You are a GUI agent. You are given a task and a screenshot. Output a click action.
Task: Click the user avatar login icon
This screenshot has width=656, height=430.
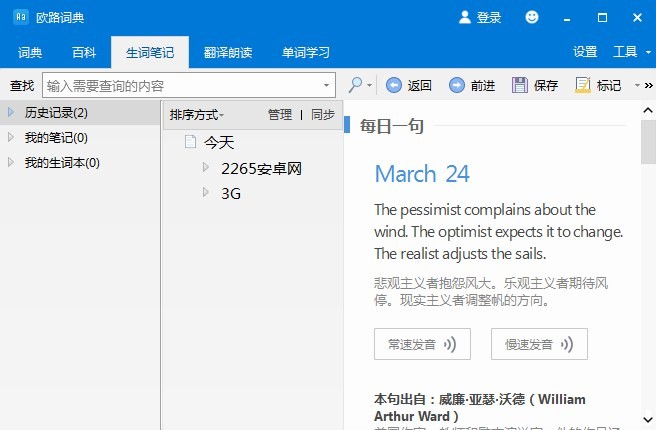pos(465,17)
